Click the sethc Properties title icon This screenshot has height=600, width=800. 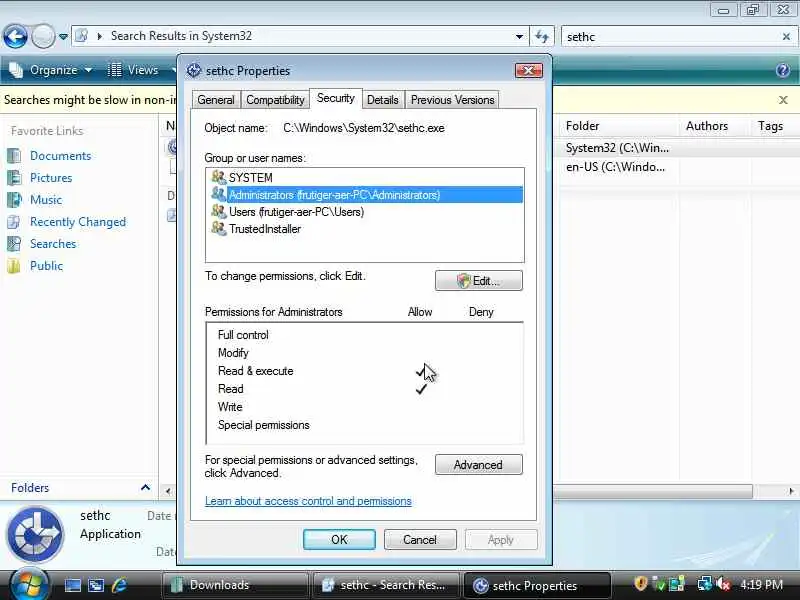[194, 70]
